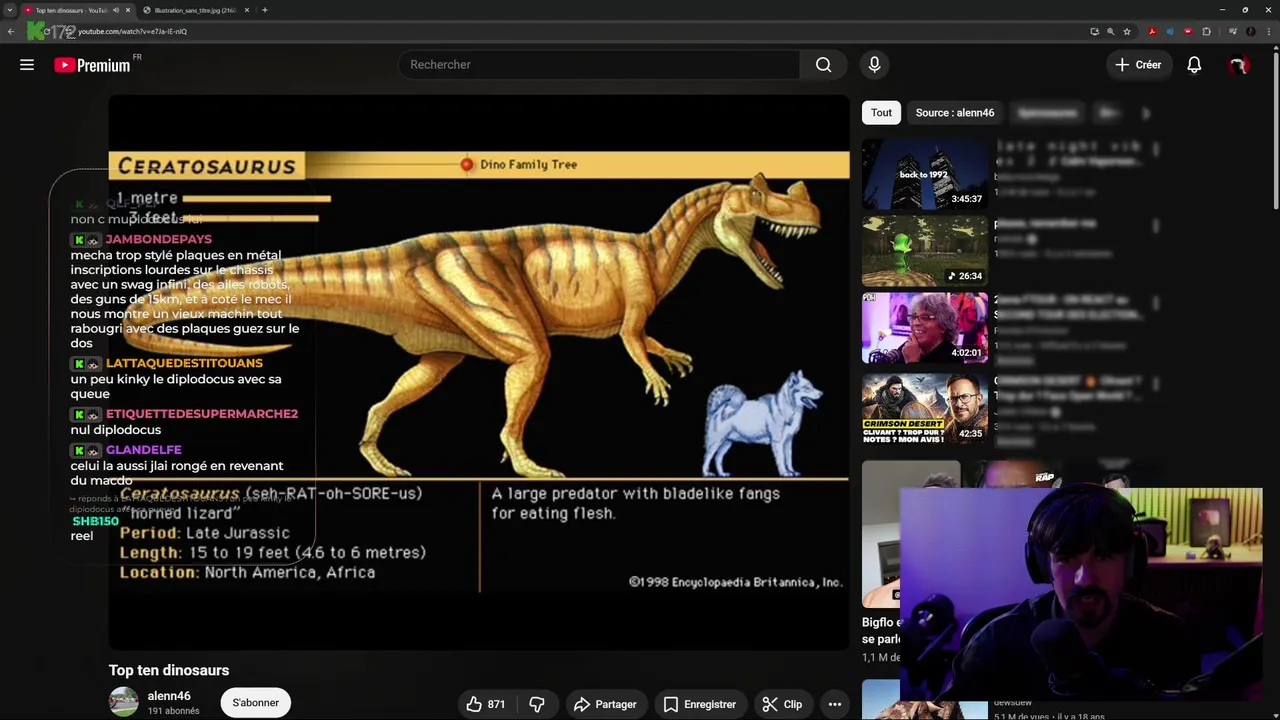Open the Chrome three-dot menu

1269,31
